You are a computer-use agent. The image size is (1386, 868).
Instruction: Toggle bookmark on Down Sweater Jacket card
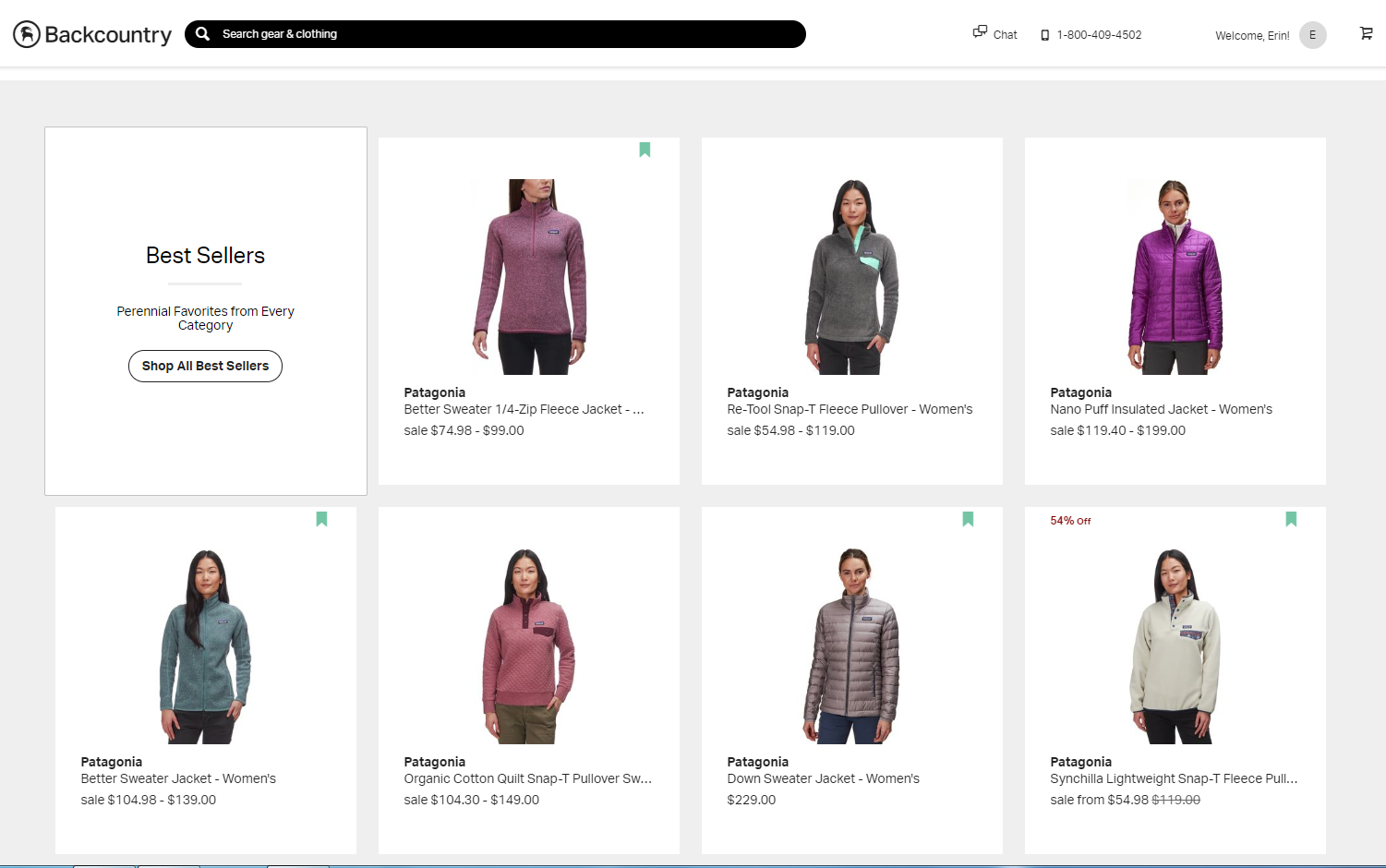point(968,519)
